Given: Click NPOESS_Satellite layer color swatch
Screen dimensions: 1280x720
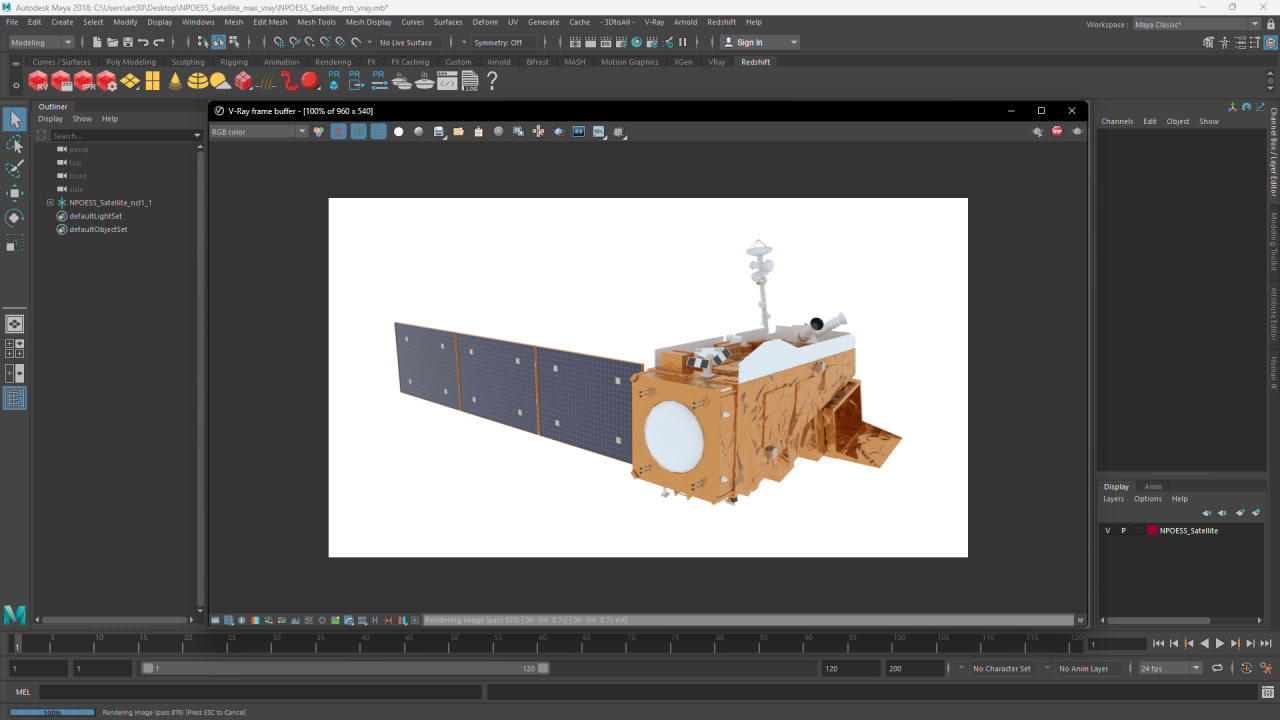Looking at the screenshot, I should 1152,531.
